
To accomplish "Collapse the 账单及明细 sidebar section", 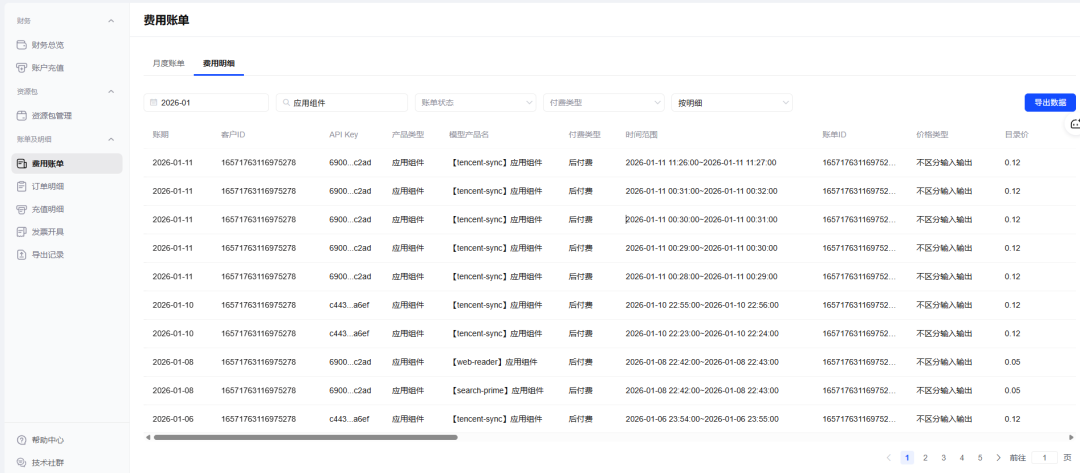I will click(x=111, y=139).
